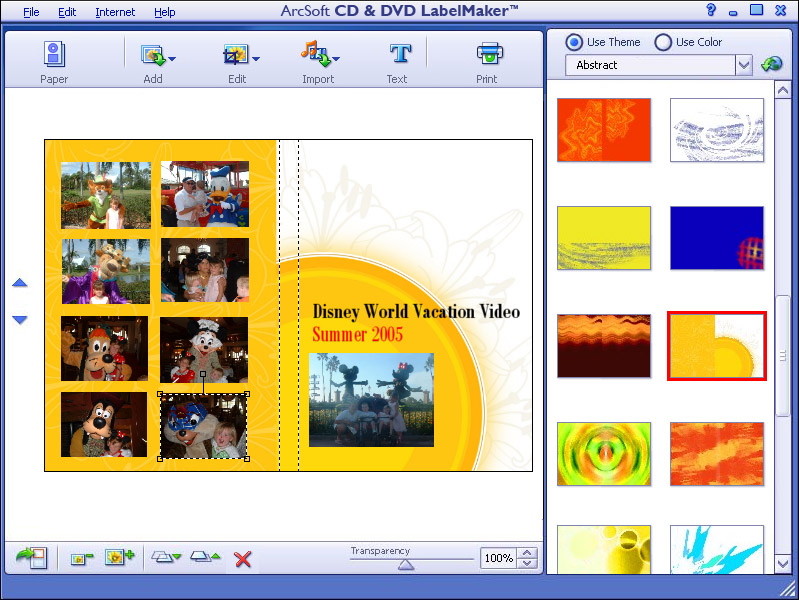Select the Goofy and girl bottom-left photo
The height and width of the screenshot is (600, 799).
coord(104,424)
